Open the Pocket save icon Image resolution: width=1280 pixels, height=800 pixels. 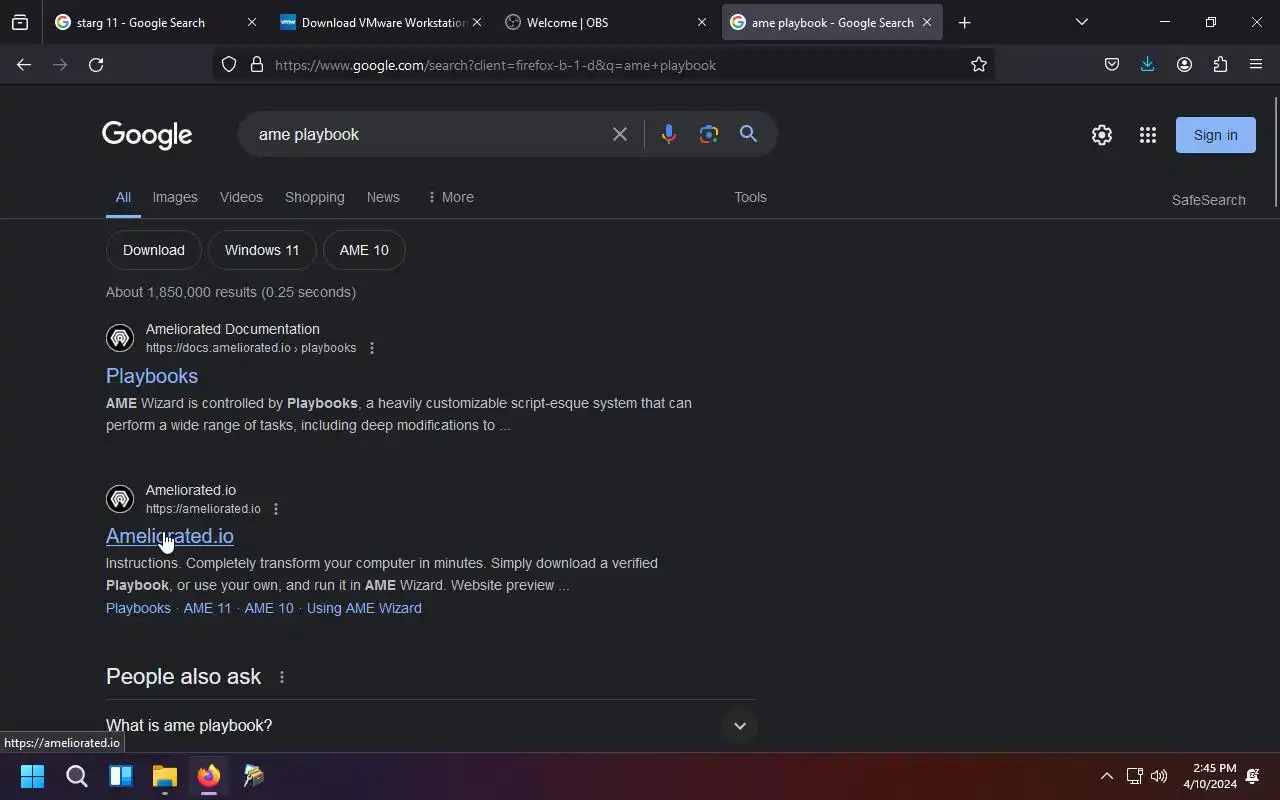pyautogui.click(x=1112, y=65)
